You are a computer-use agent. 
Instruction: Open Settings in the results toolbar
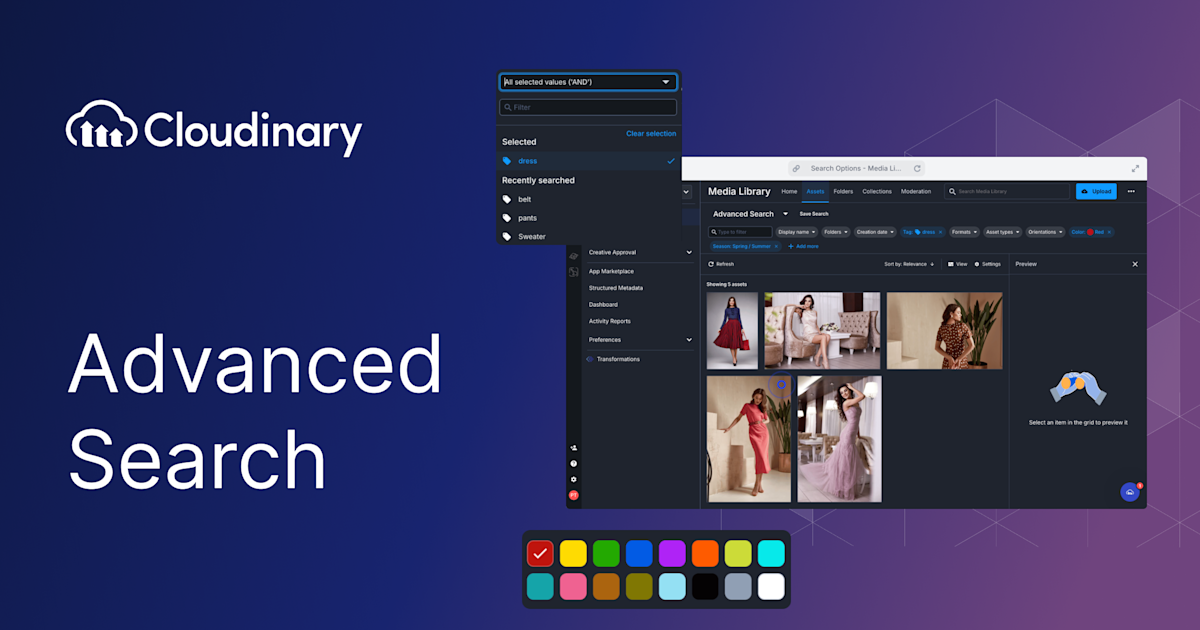(988, 263)
